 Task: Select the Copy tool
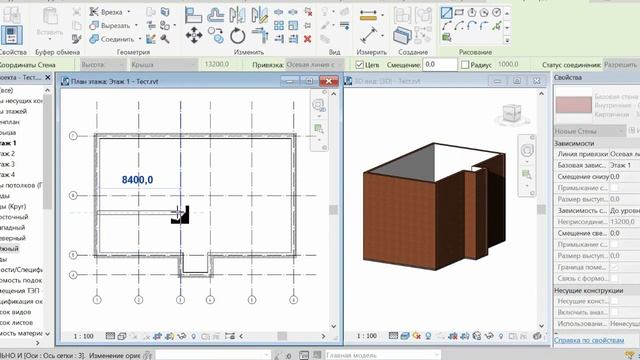[x=216, y=36]
